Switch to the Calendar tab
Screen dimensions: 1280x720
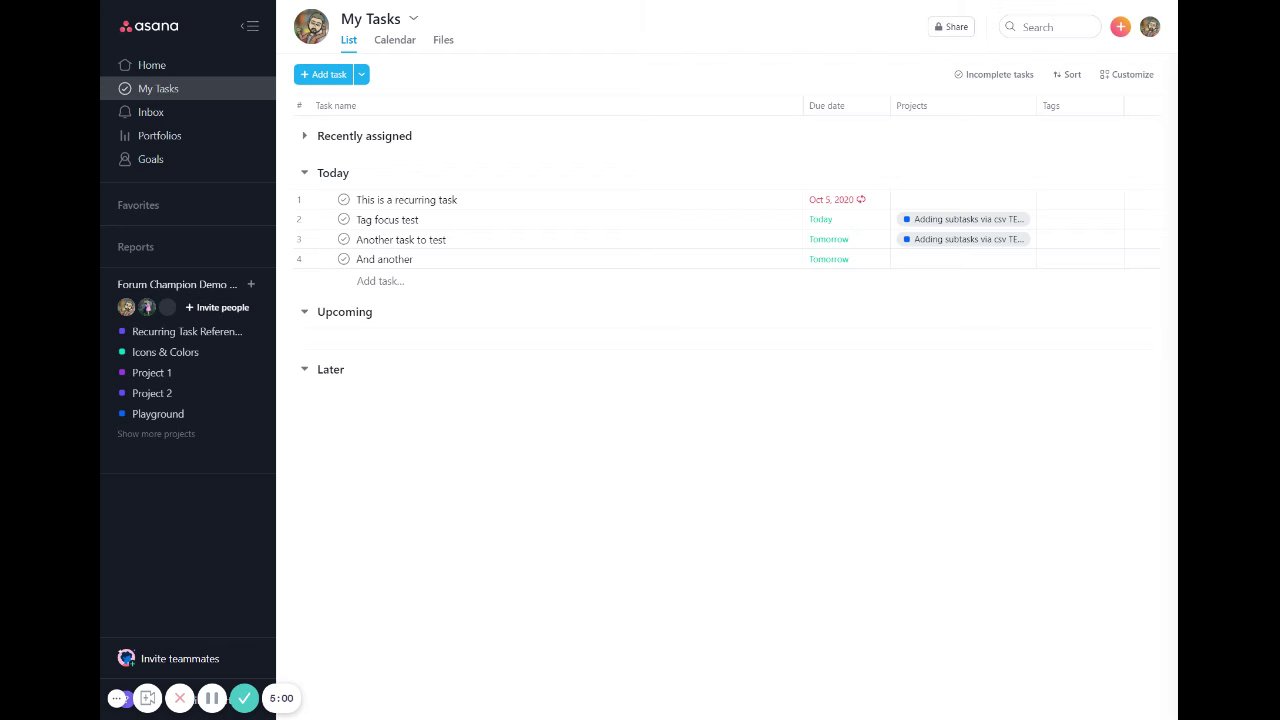[x=395, y=40]
